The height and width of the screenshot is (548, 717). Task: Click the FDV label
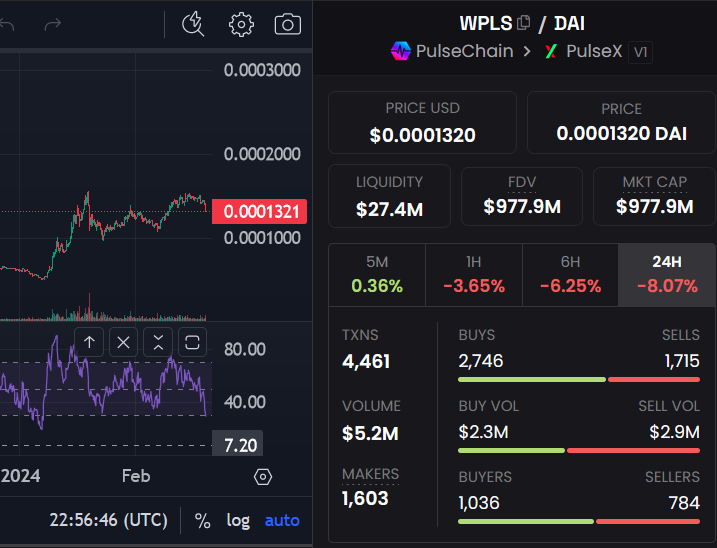click(x=522, y=182)
